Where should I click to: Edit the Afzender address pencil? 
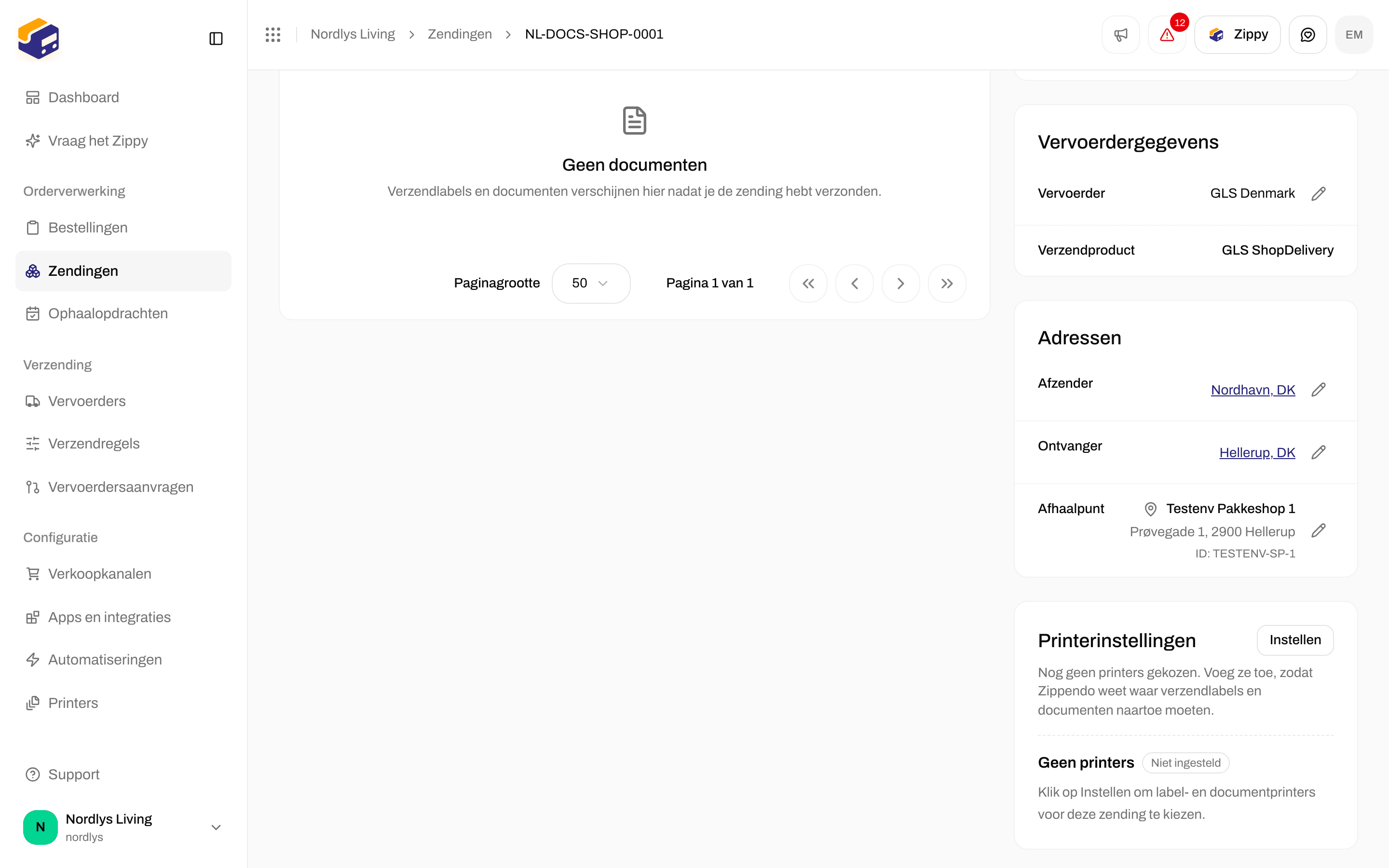pos(1319,390)
